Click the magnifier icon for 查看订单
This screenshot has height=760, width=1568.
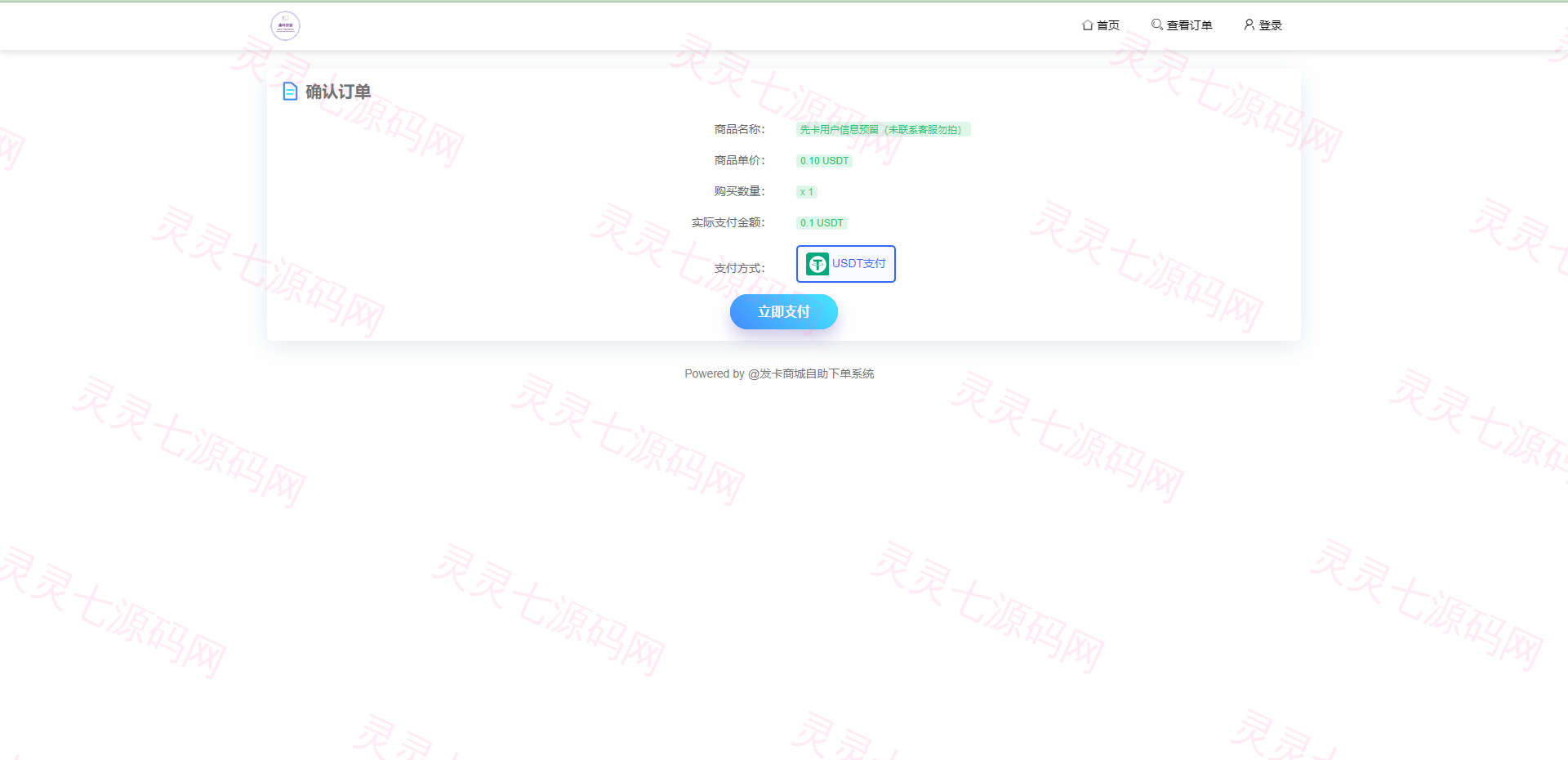[x=1157, y=25]
